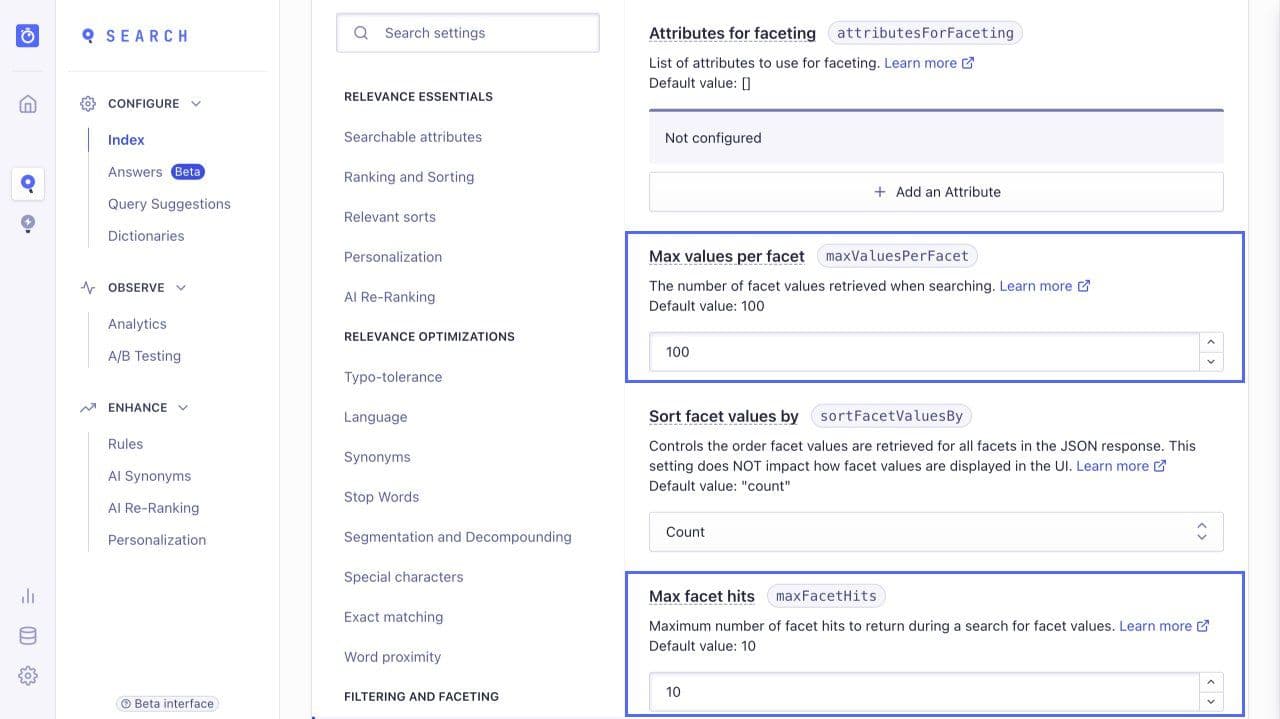Click external link icon after sortFacetValuesBy Learn more

pyautogui.click(x=1160, y=466)
